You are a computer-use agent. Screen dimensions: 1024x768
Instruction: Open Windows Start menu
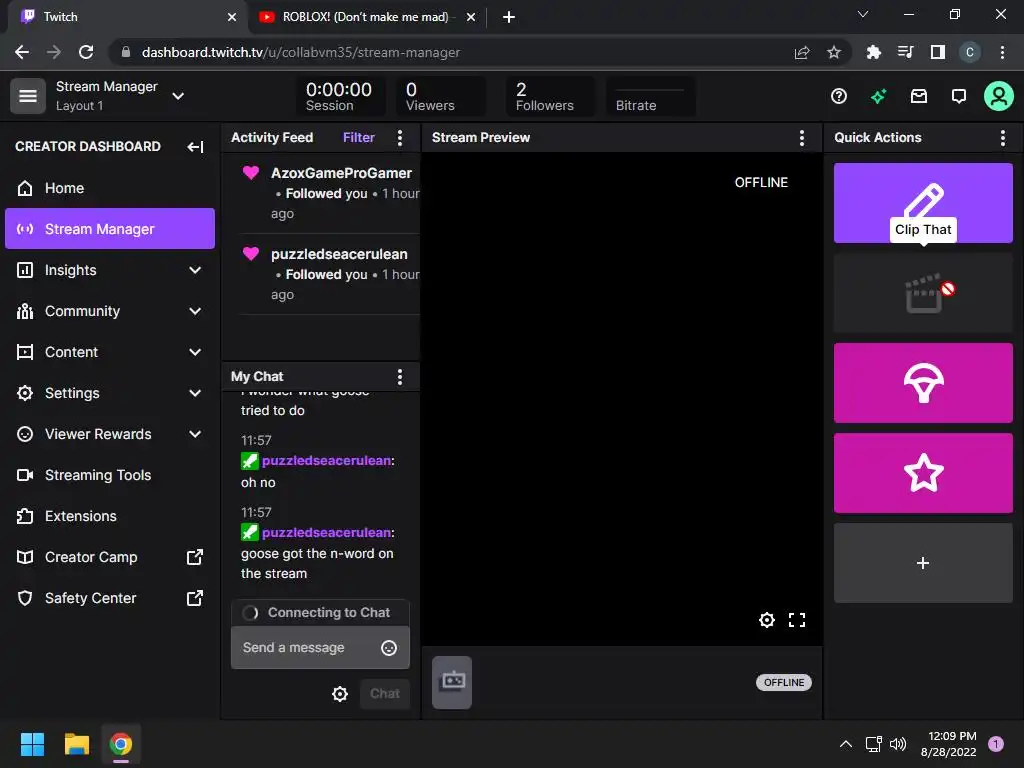click(x=32, y=744)
